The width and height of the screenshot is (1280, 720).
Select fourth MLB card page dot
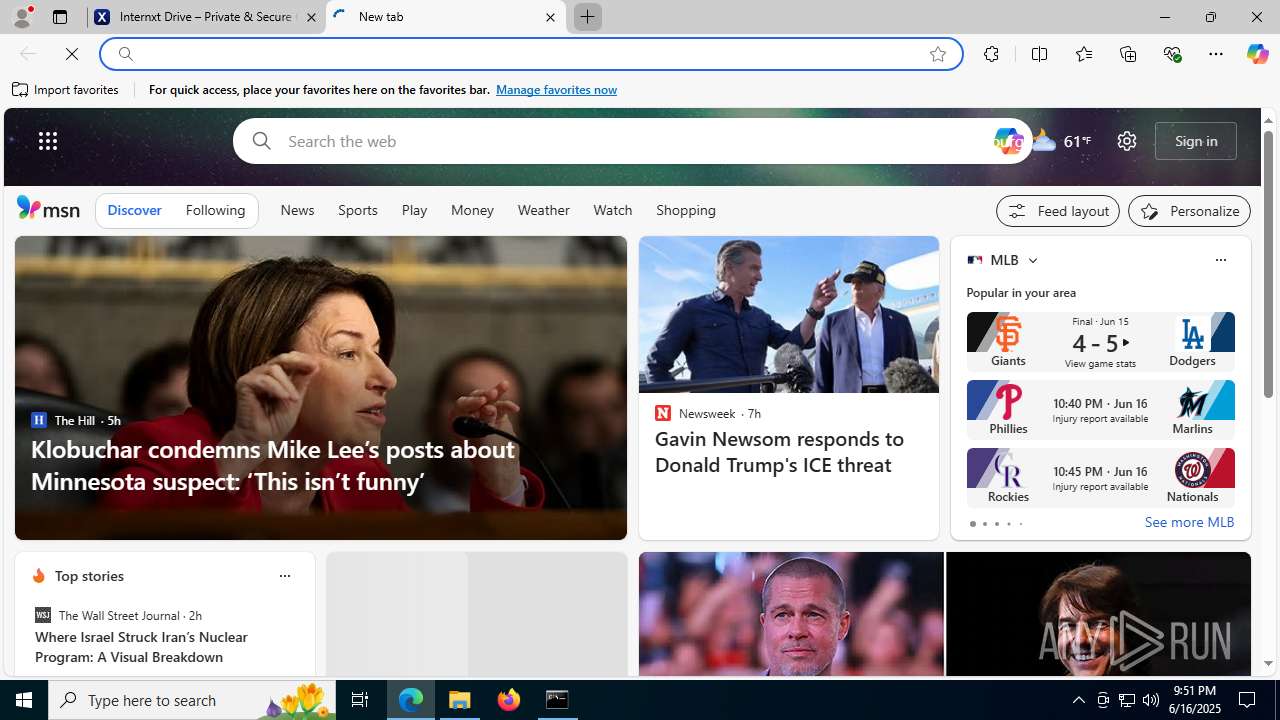click(x=1008, y=524)
